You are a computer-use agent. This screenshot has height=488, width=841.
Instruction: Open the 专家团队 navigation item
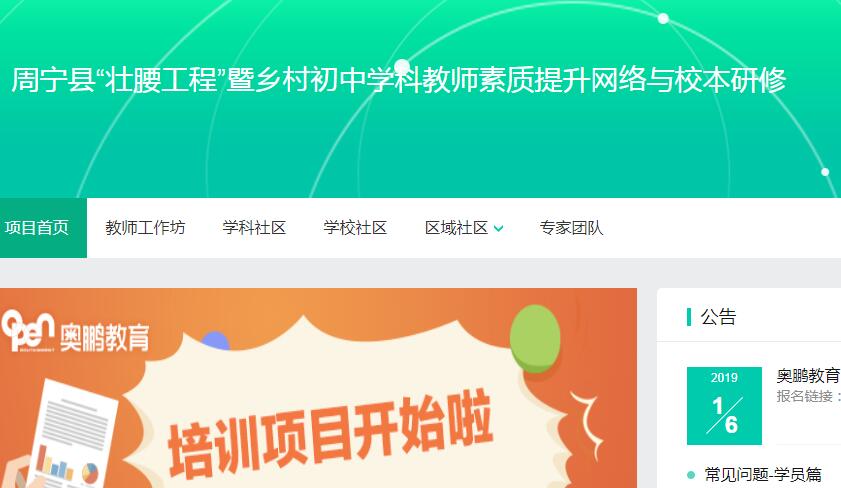click(x=571, y=228)
